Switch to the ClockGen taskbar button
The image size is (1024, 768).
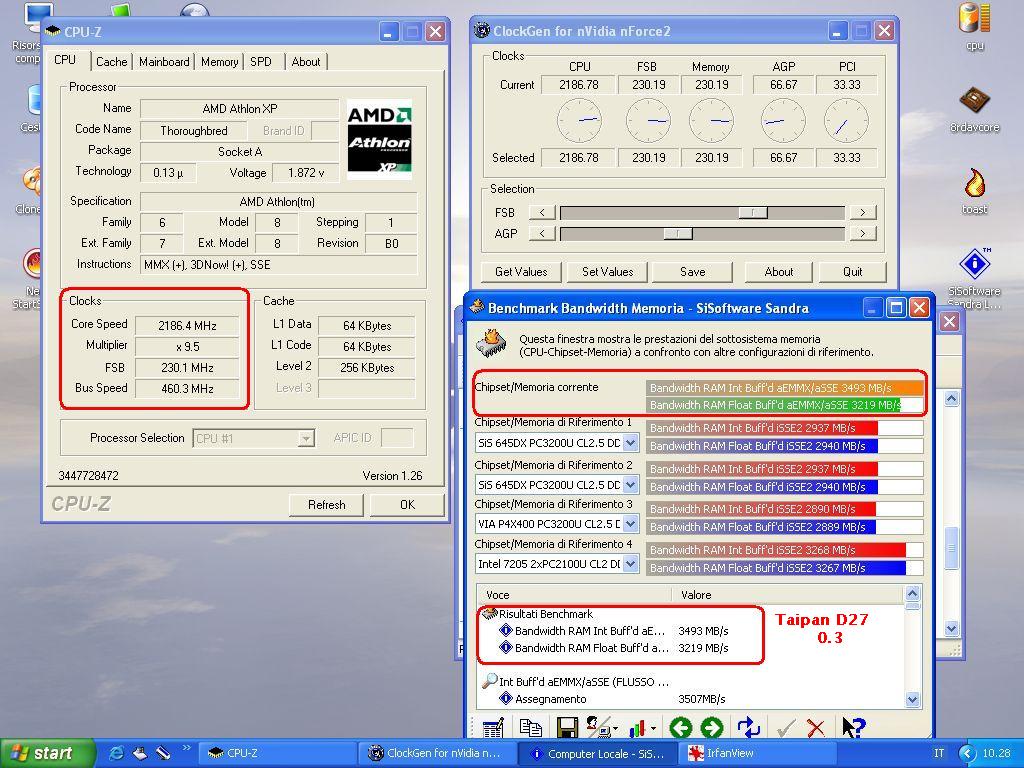point(438,754)
